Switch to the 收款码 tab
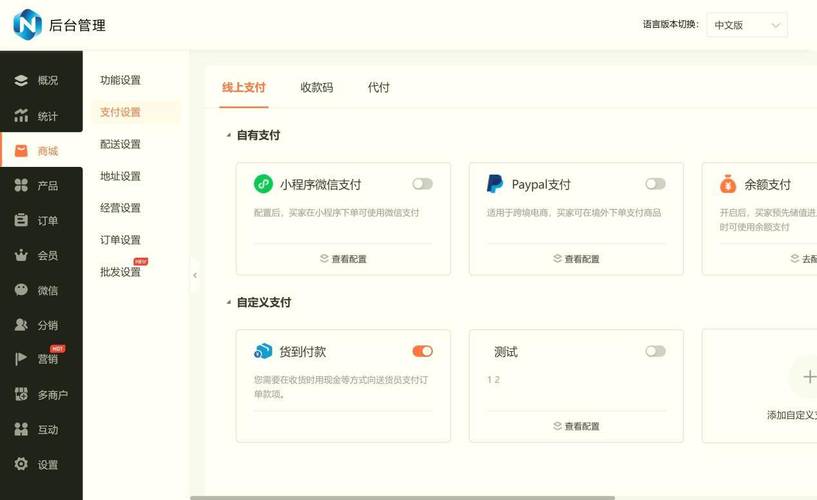The image size is (817, 500). 316,87
